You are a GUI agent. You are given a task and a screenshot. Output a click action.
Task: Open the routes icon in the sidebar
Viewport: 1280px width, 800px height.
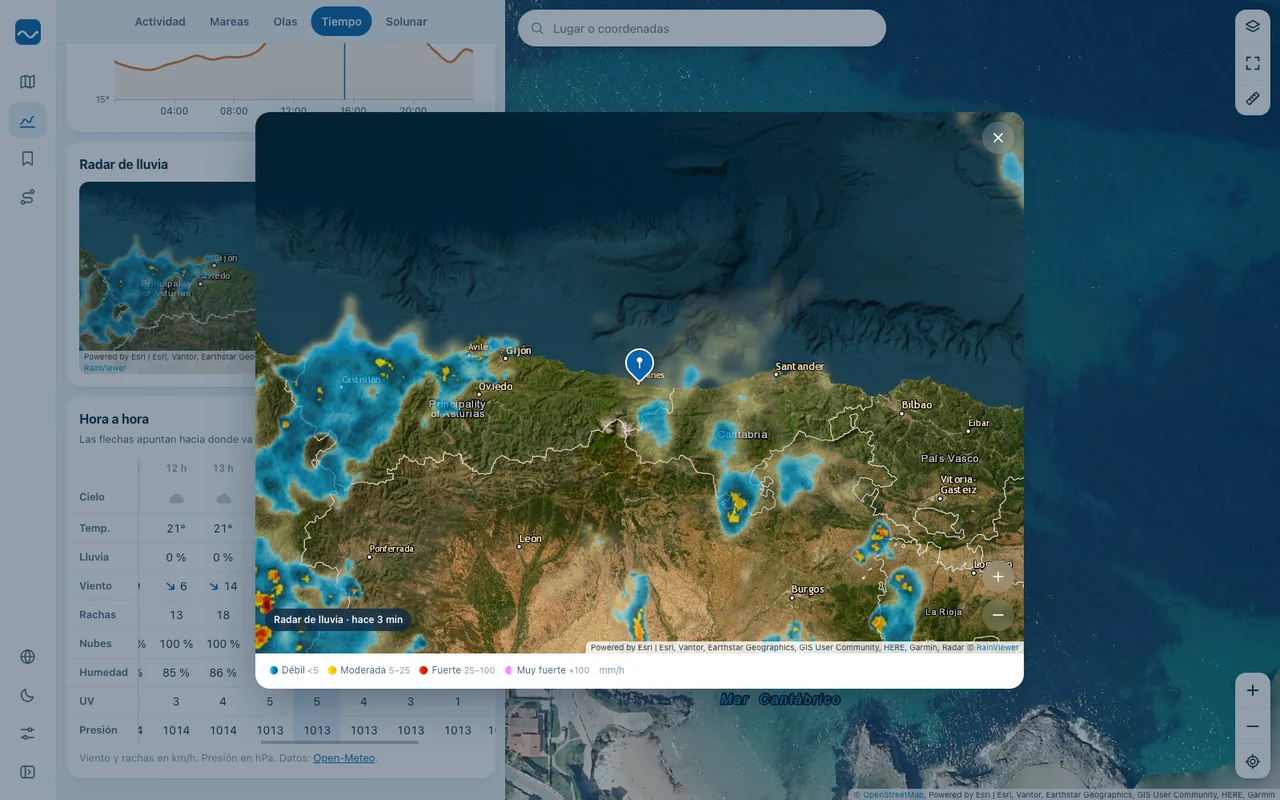(x=27, y=197)
